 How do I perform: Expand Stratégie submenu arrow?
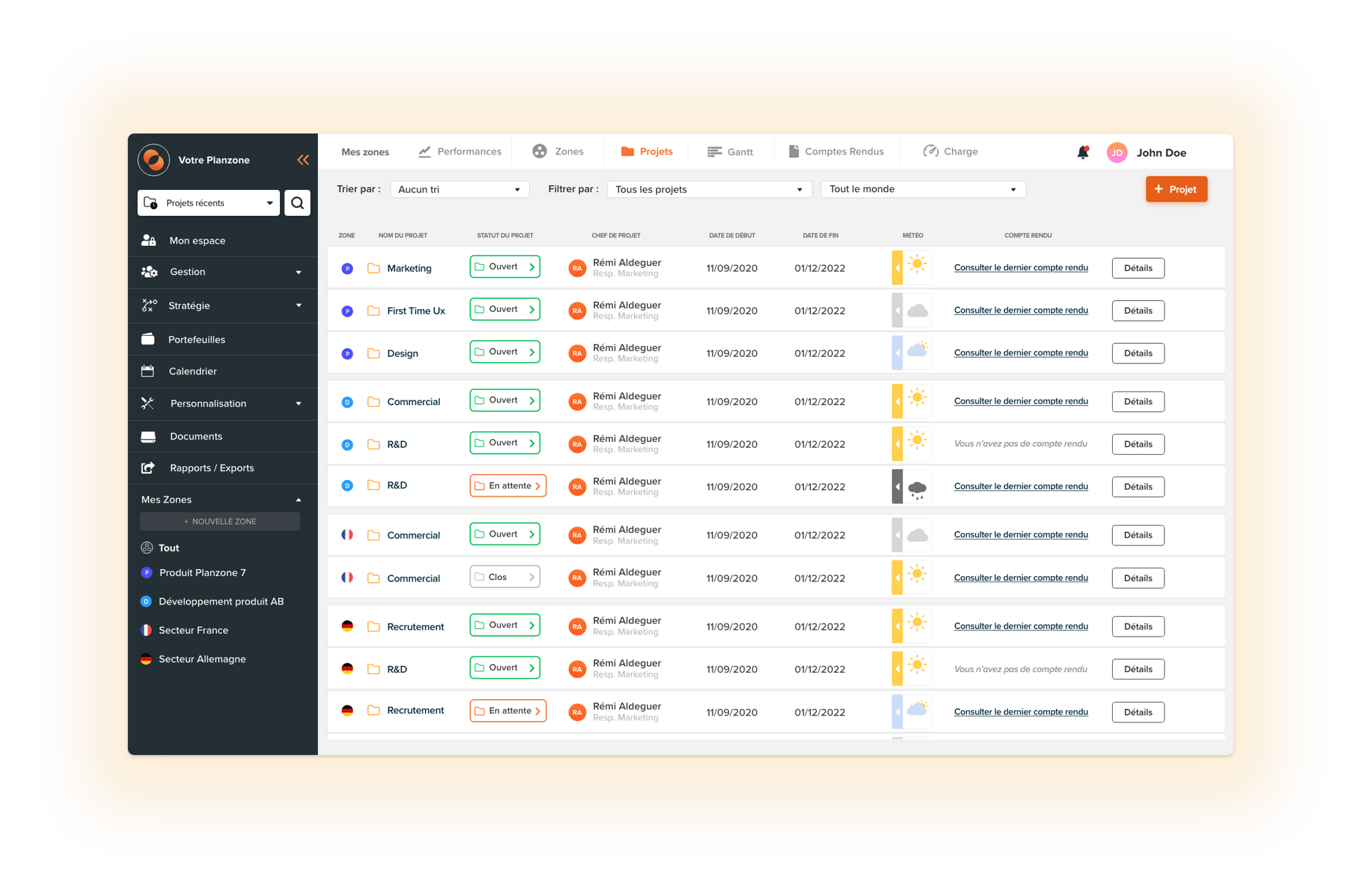(x=298, y=306)
